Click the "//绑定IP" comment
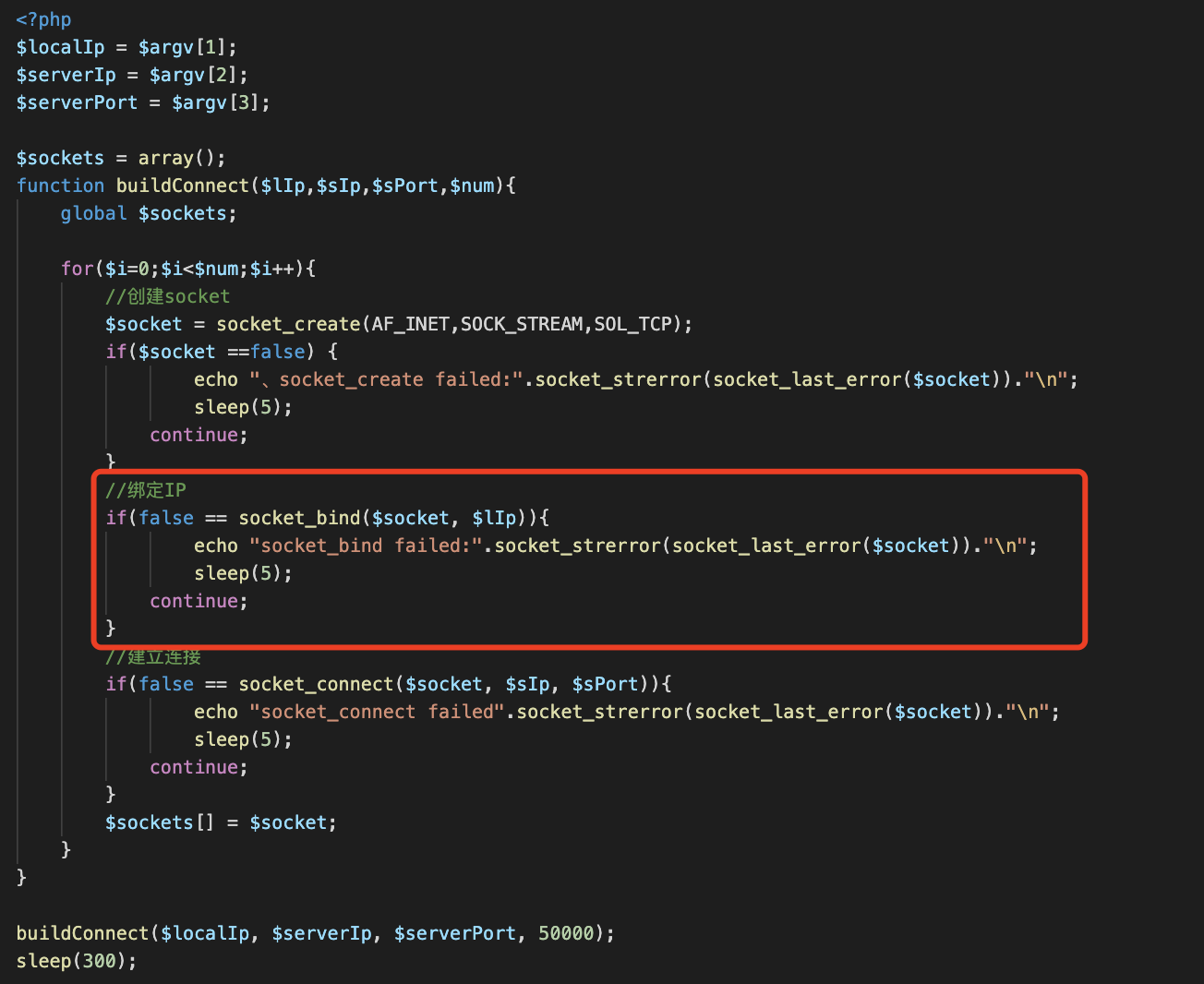This screenshot has width=1204, height=984. coord(146,490)
